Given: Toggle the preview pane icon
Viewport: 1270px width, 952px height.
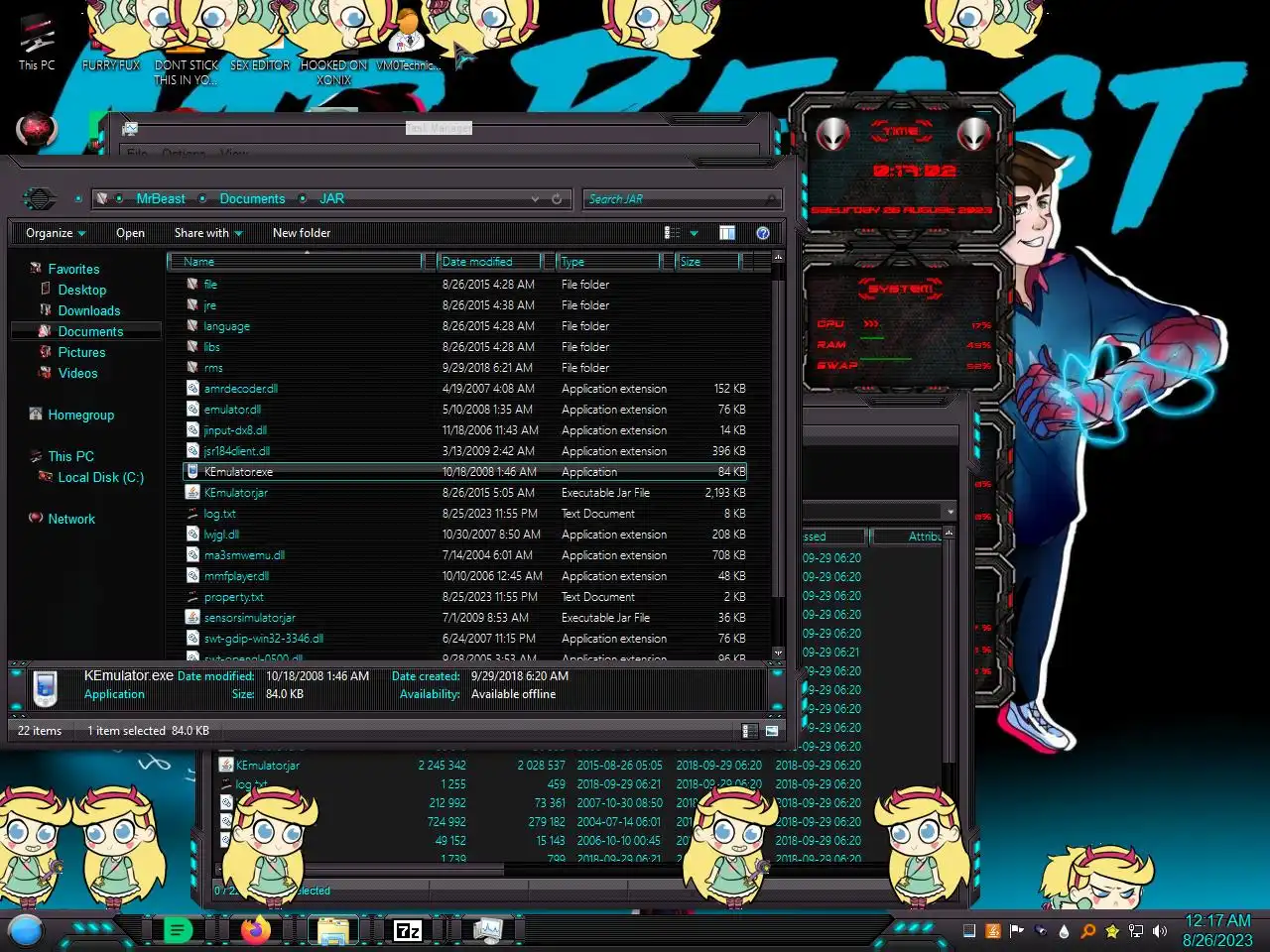Looking at the screenshot, I should (x=727, y=233).
